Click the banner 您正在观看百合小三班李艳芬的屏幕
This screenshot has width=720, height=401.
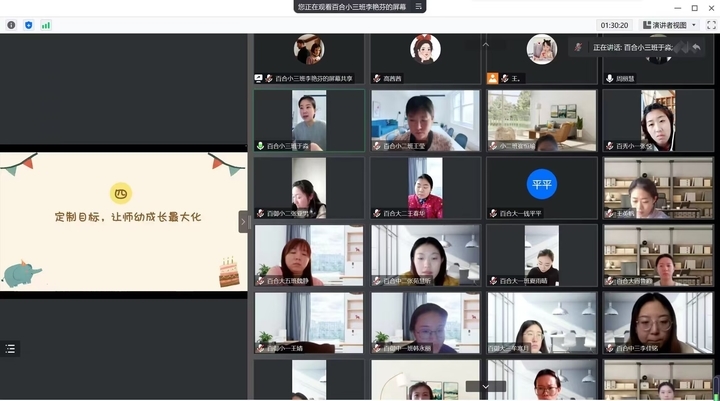(352, 7)
